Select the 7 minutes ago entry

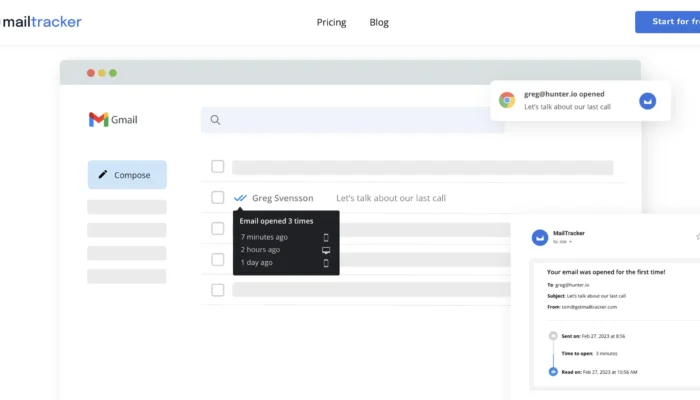(264, 237)
